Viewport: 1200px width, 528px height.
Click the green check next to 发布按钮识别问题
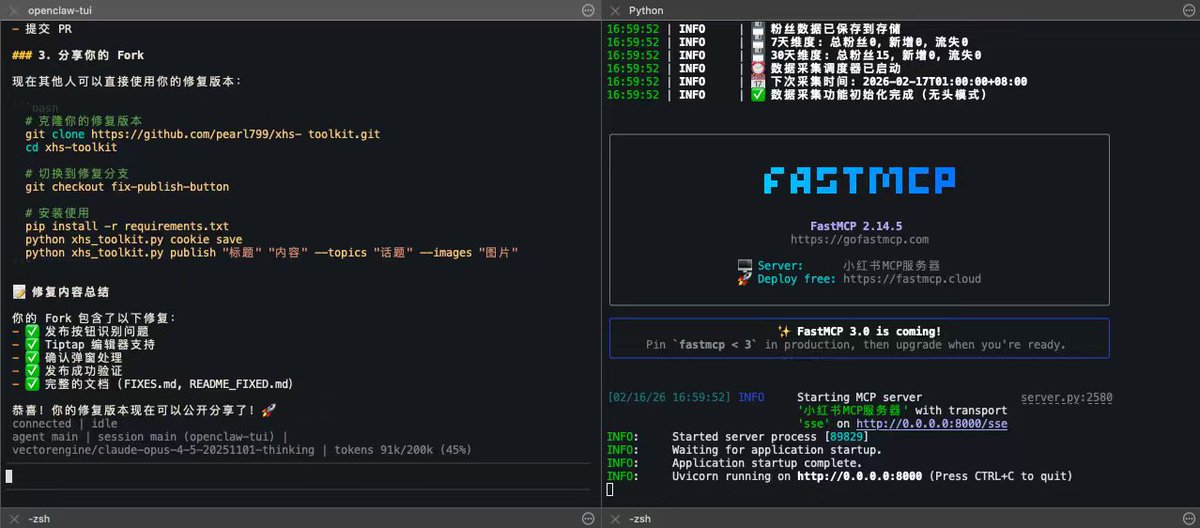pos(32,331)
